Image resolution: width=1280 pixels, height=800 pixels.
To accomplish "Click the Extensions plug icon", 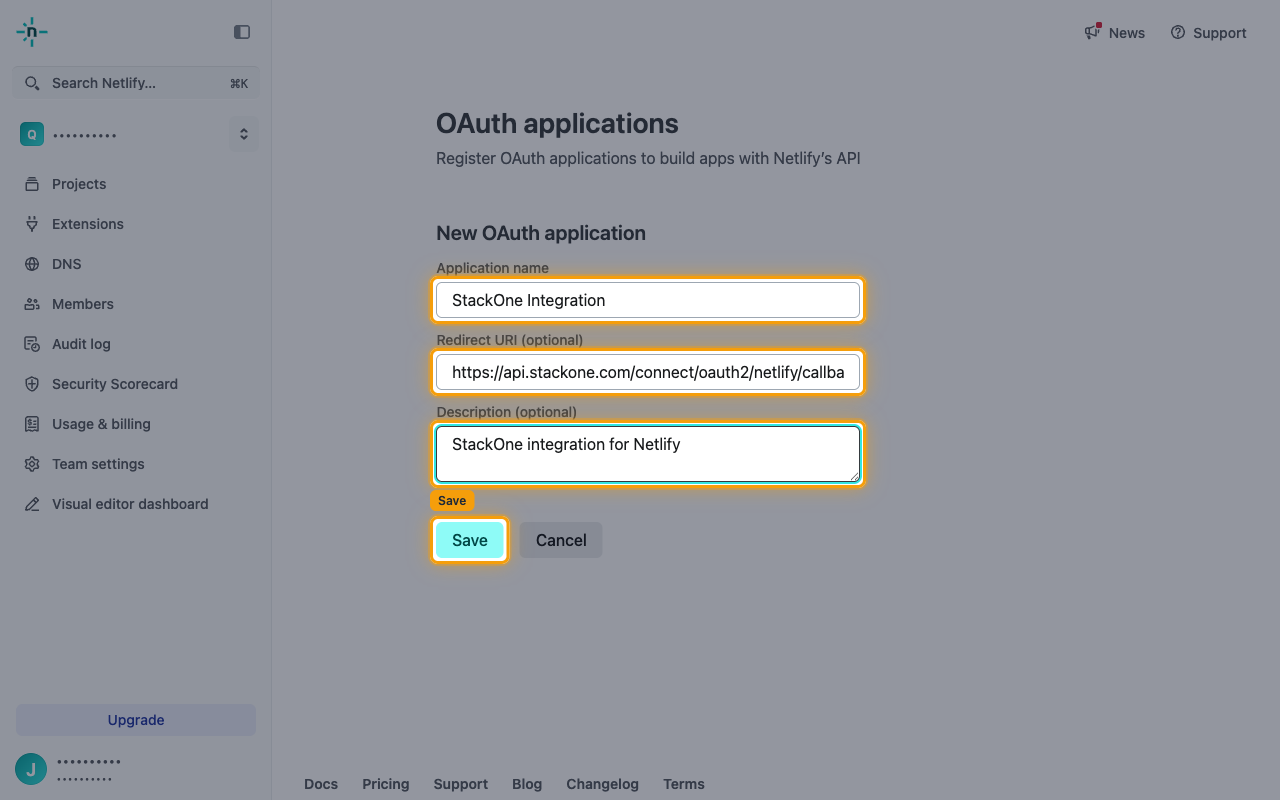I will click(32, 224).
